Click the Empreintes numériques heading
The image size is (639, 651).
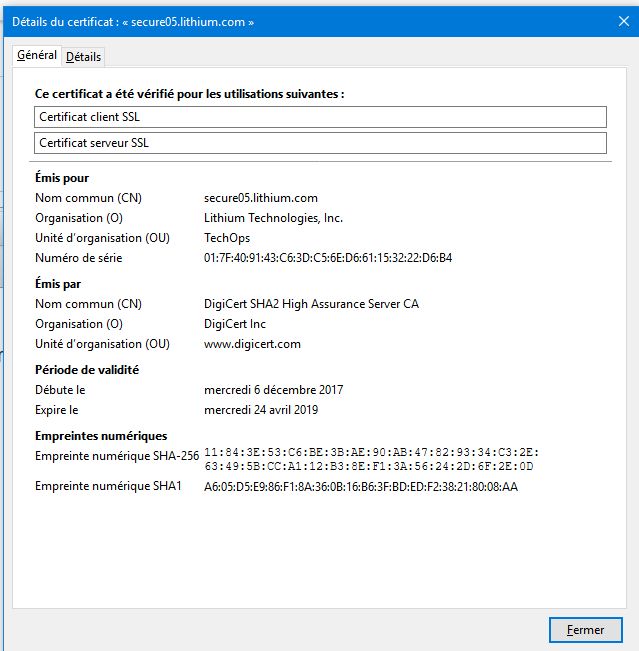101,436
